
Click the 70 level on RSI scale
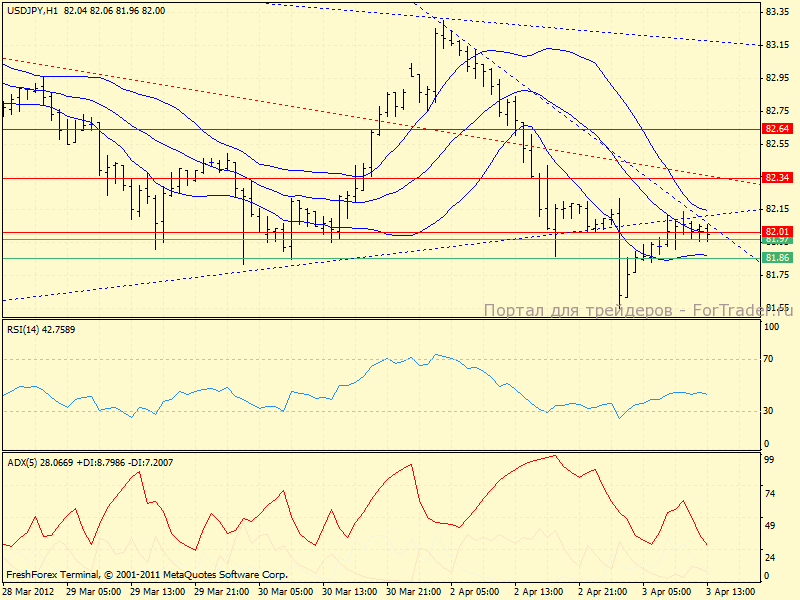(x=770, y=358)
